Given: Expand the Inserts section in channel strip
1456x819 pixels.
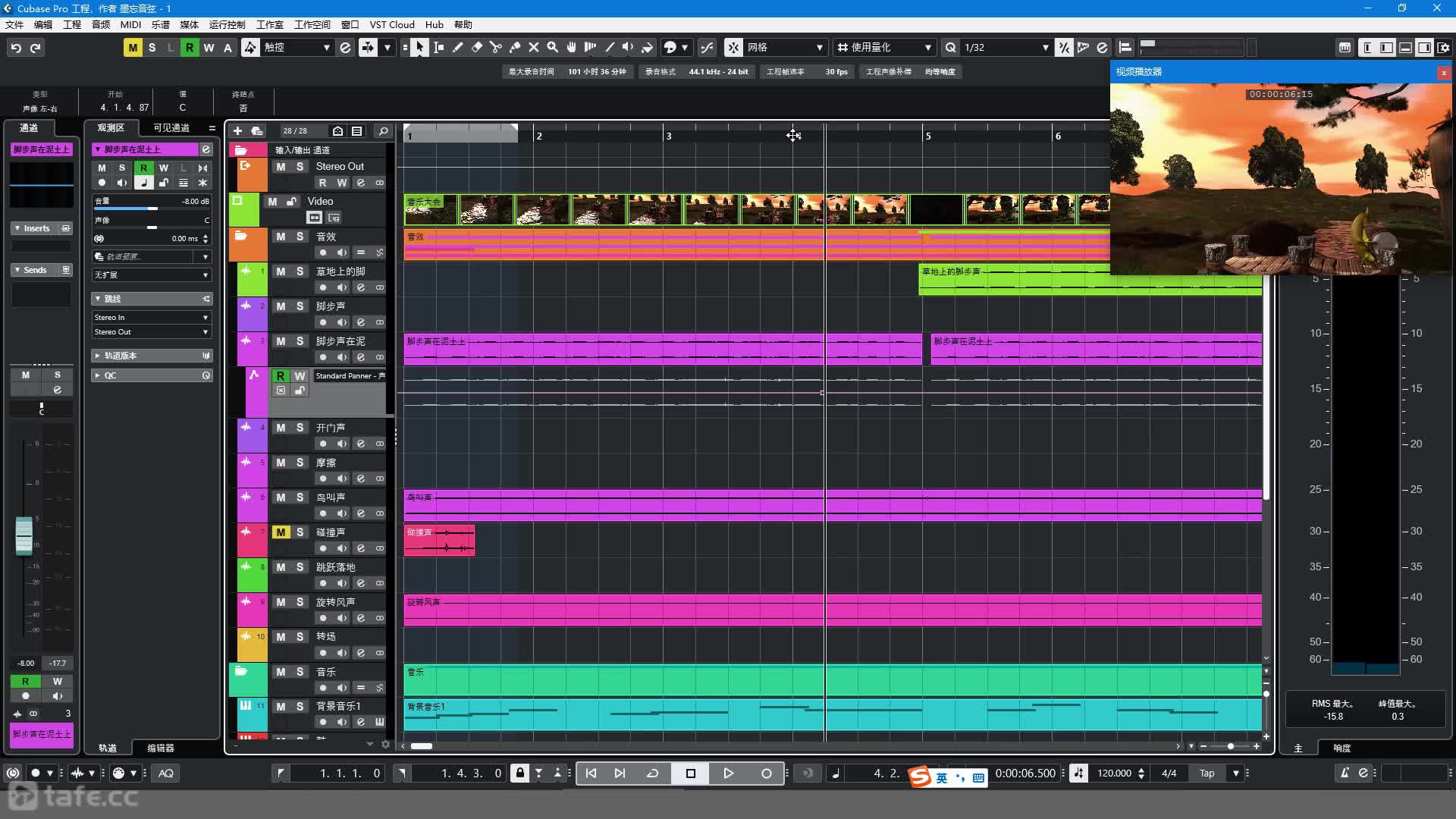Looking at the screenshot, I should [x=36, y=228].
